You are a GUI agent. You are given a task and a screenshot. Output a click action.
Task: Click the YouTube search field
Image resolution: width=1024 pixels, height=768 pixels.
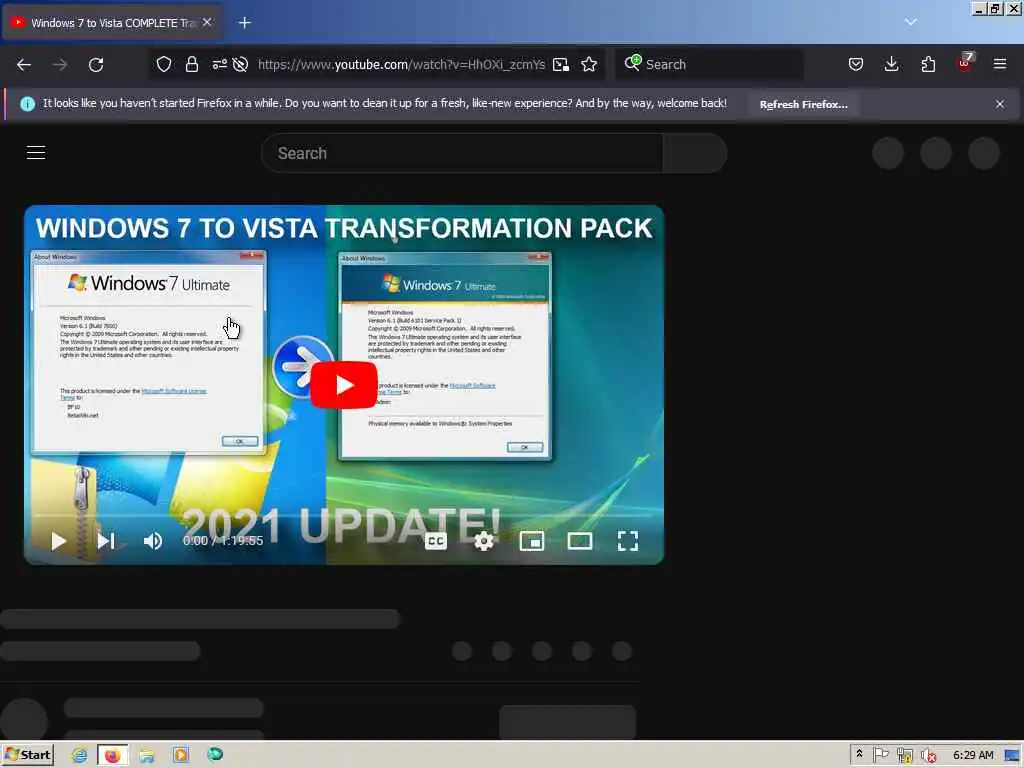click(x=462, y=153)
